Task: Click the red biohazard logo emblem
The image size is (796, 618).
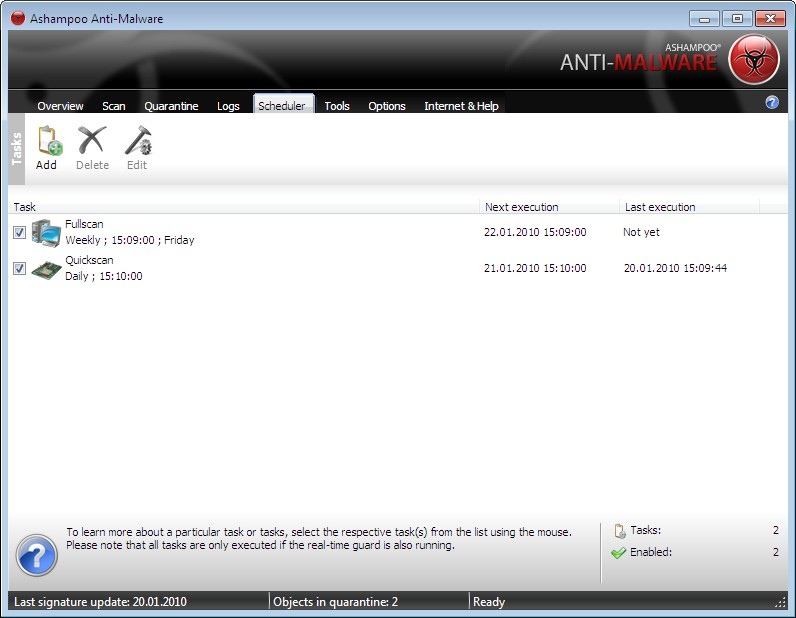Action: (754, 59)
